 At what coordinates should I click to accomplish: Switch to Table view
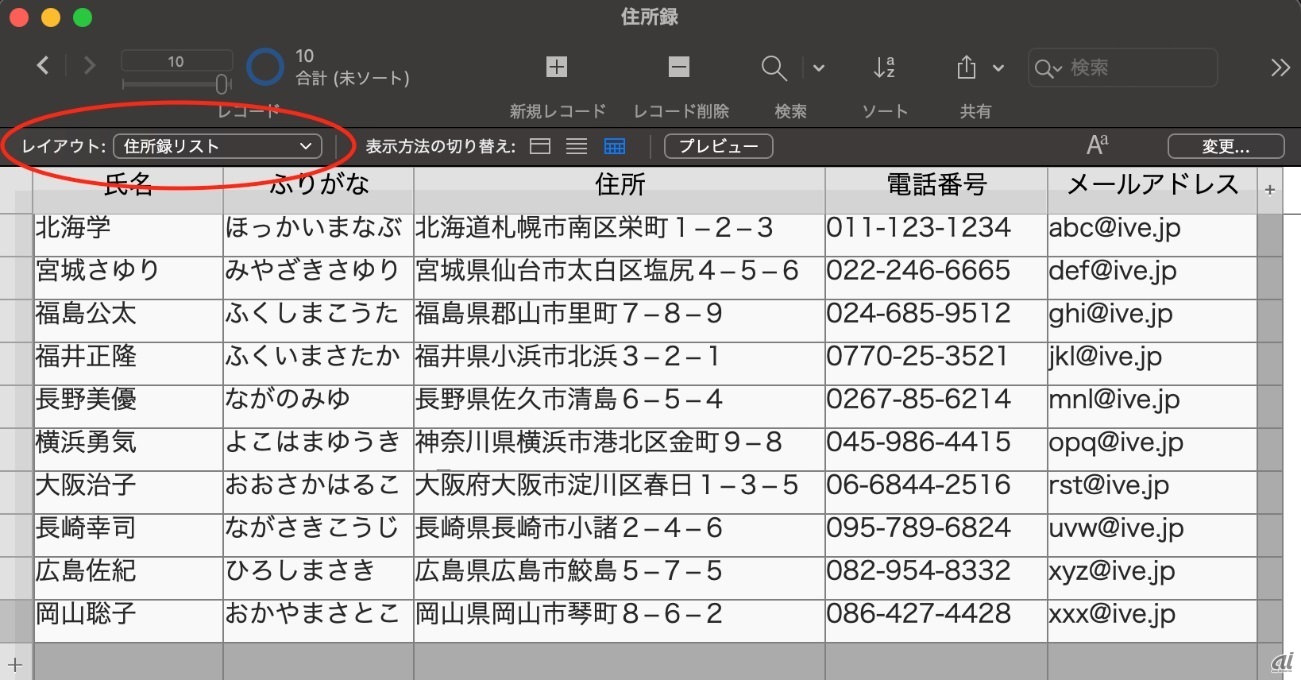(614, 147)
